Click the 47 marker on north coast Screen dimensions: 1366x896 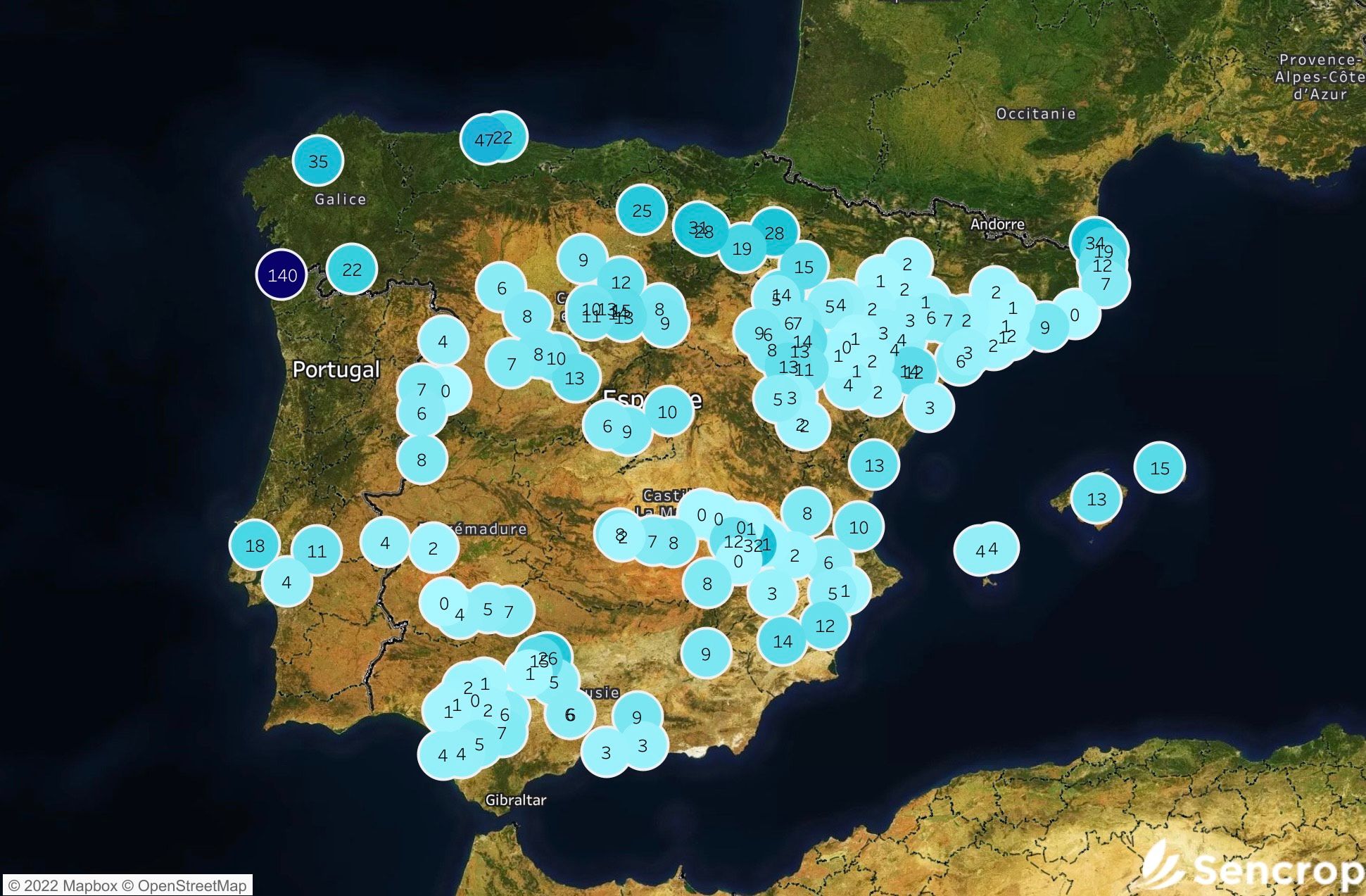tap(480, 140)
